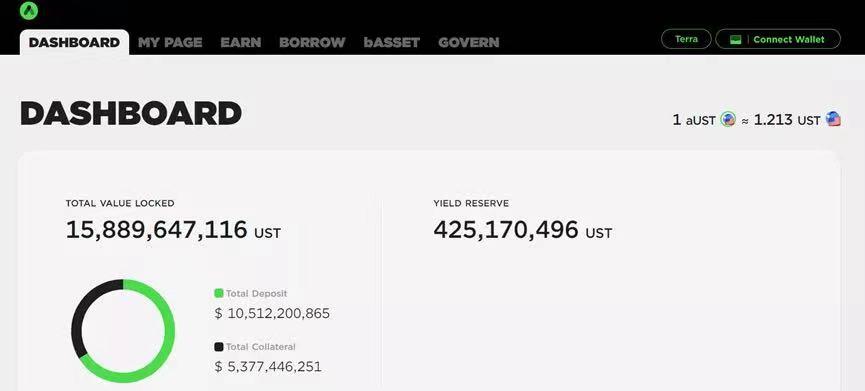865x391 pixels.
Task: Click the Connect Wallet button
Action: [778, 39]
